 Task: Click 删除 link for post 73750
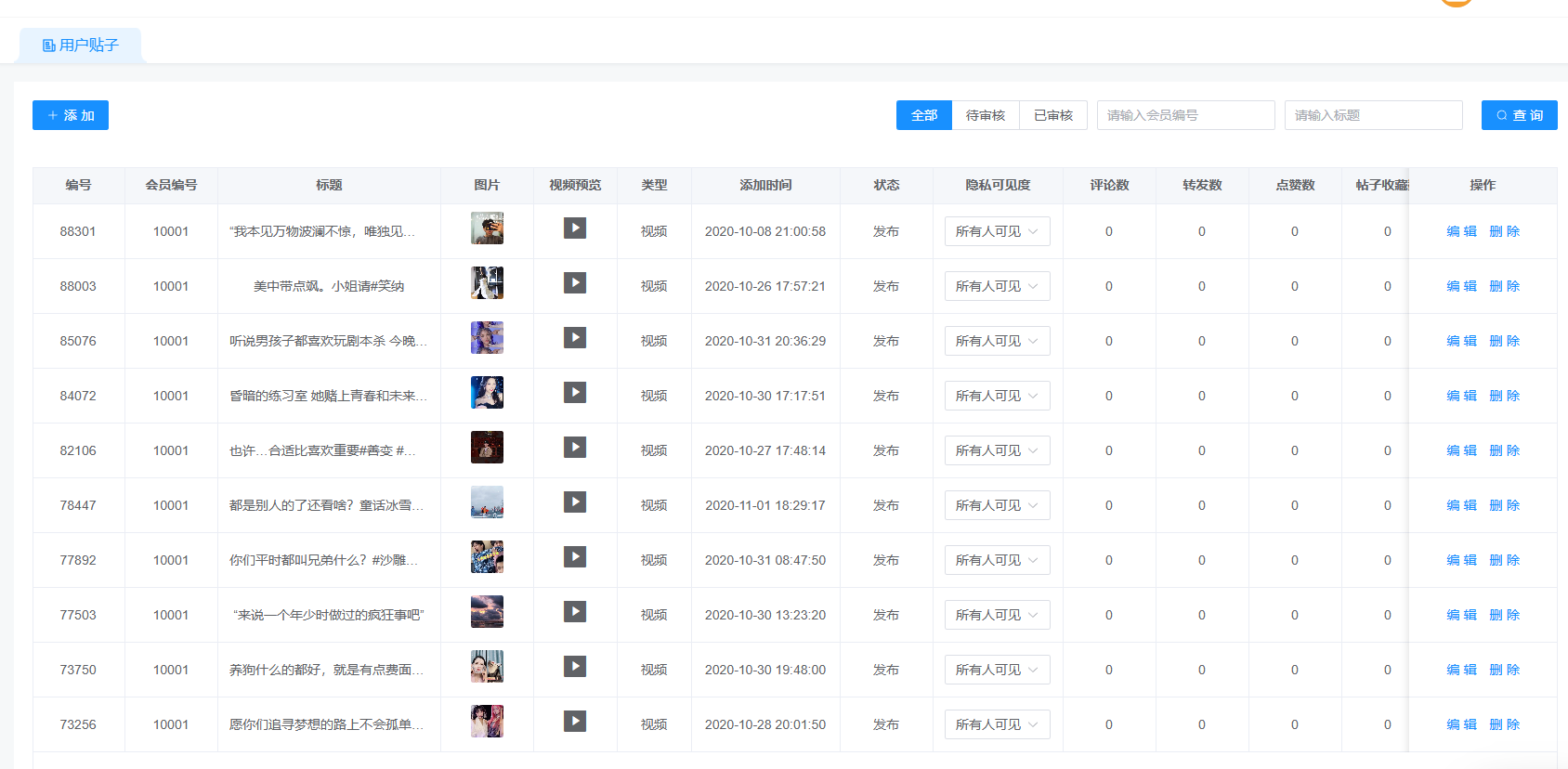[1504, 670]
